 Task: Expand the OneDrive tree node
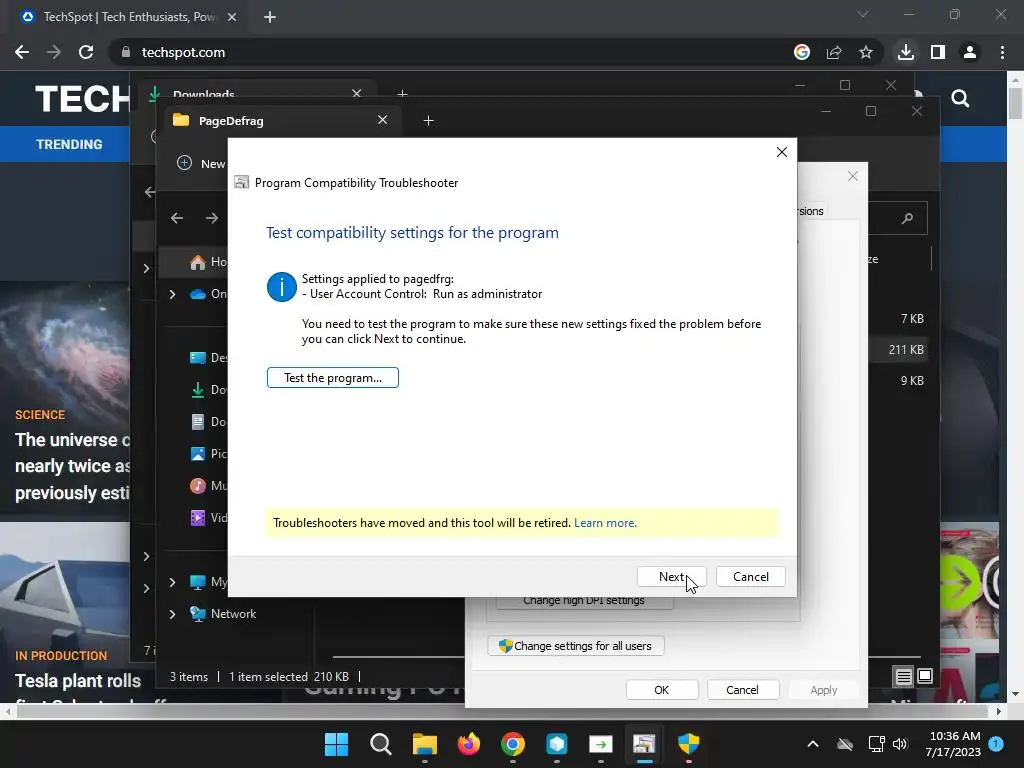pyautogui.click(x=172, y=295)
